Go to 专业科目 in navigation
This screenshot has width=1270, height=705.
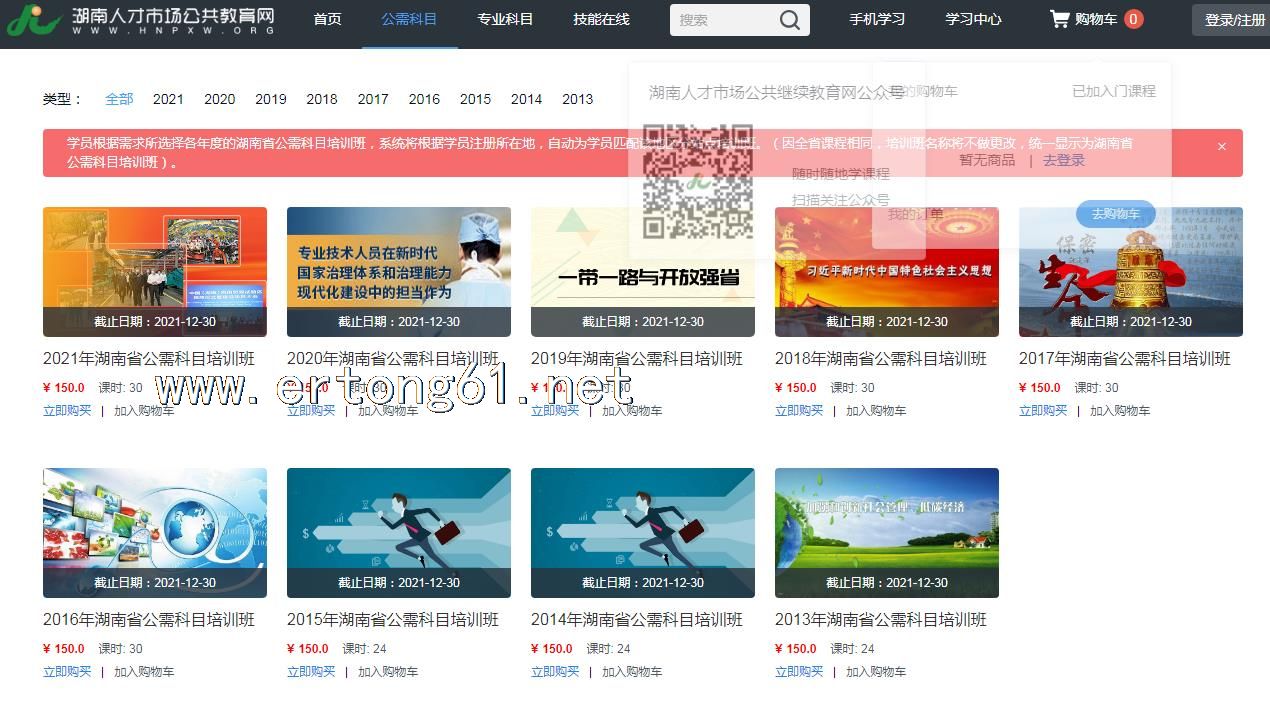pos(504,19)
